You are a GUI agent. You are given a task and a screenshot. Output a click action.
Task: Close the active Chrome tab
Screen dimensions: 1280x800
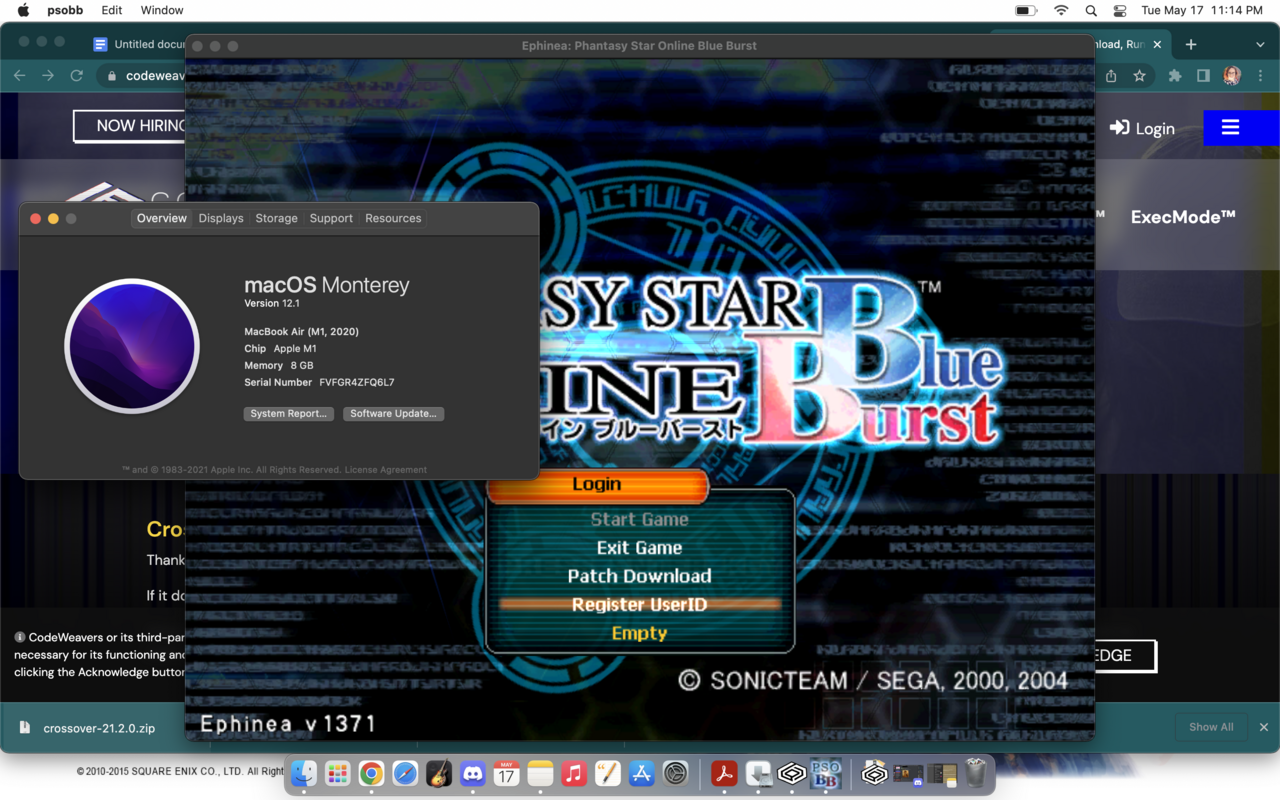point(1158,44)
